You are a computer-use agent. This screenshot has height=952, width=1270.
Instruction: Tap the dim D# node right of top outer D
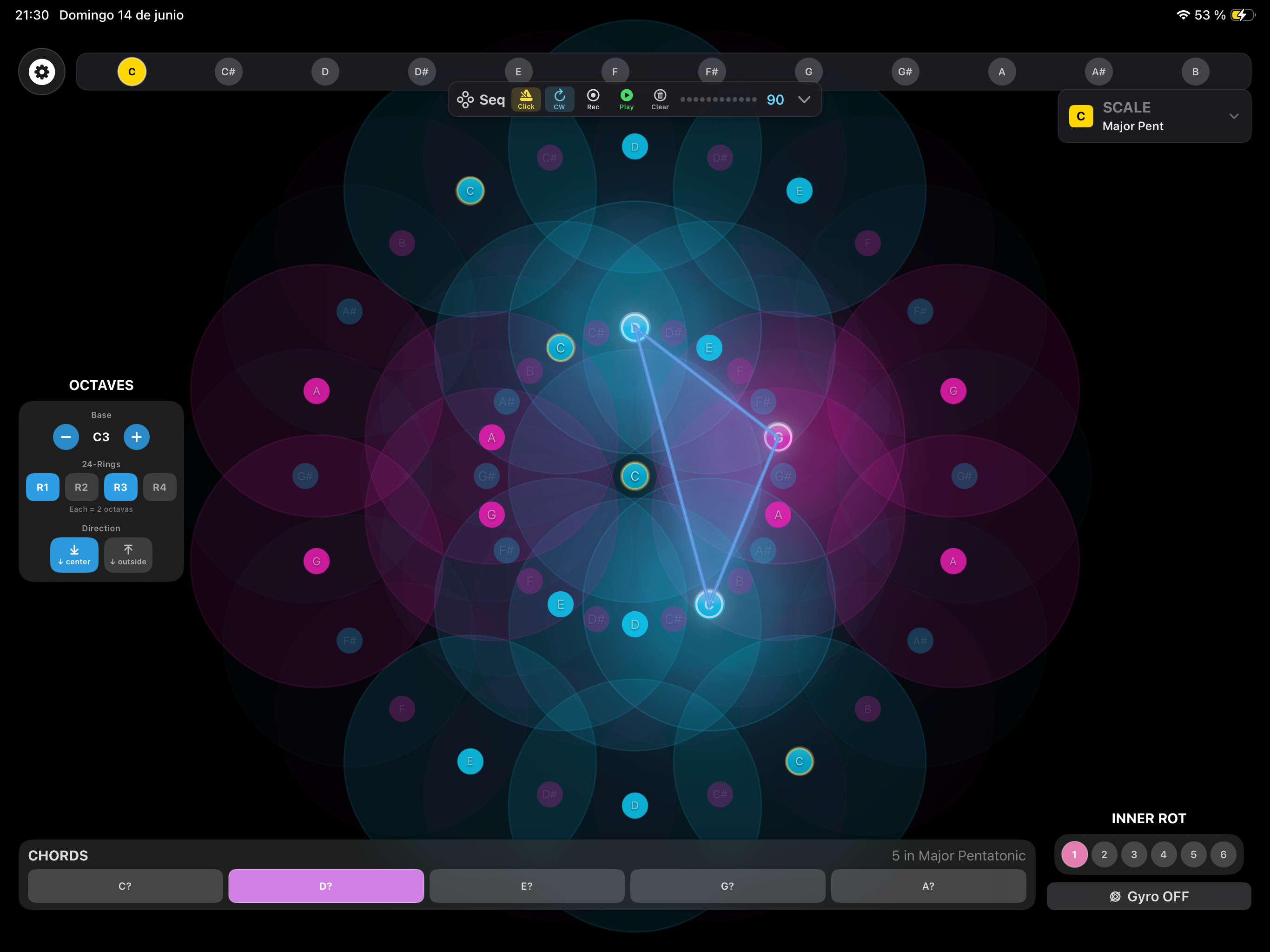point(720,158)
